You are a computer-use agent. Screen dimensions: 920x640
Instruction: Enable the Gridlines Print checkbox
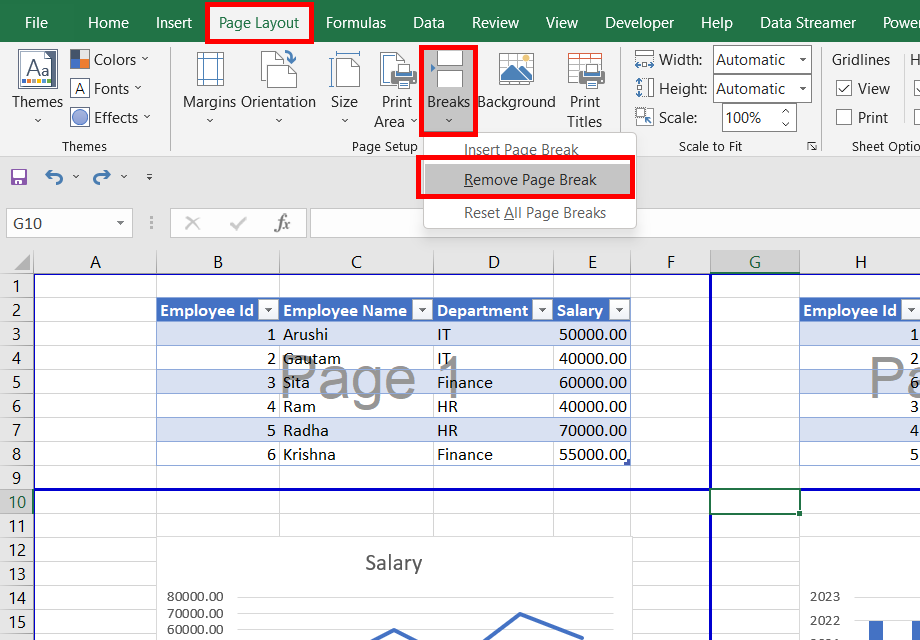[x=844, y=118]
